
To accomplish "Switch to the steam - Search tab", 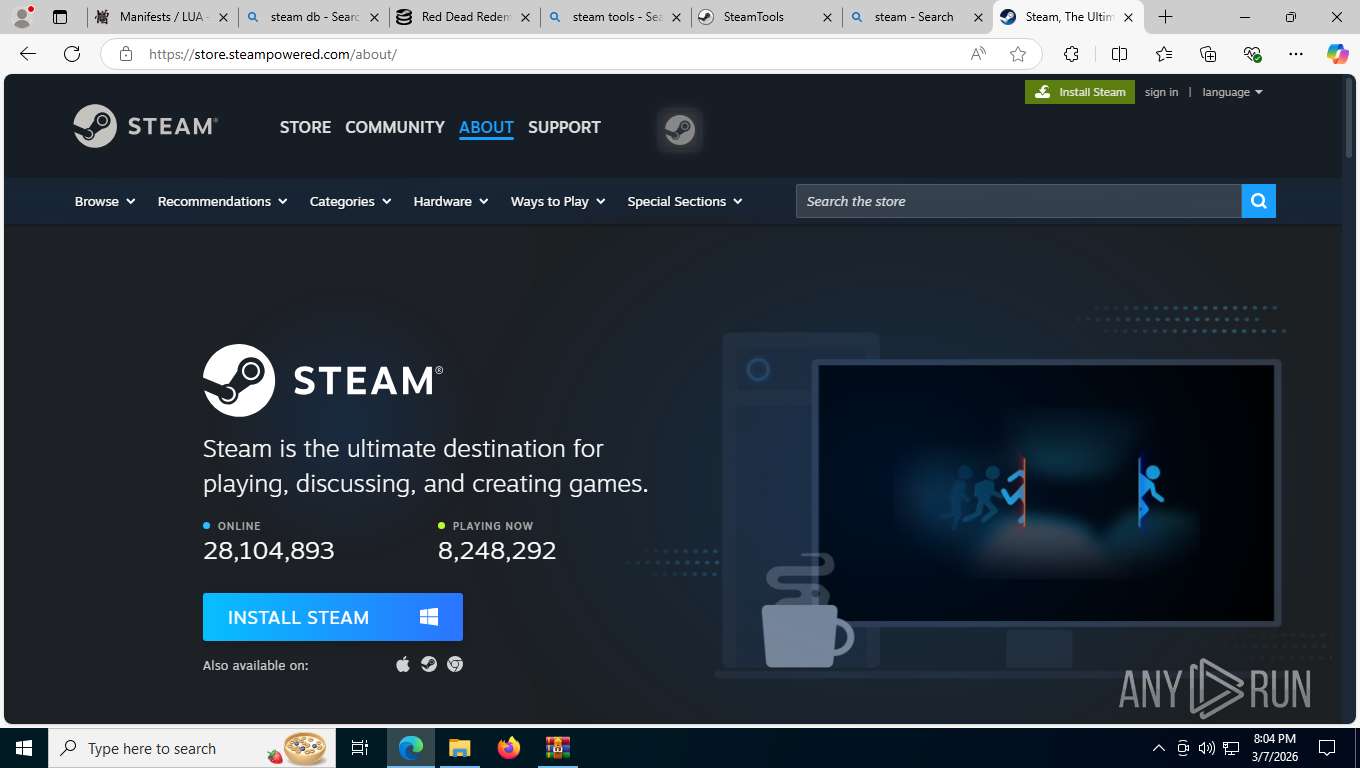I will (x=918, y=17).
